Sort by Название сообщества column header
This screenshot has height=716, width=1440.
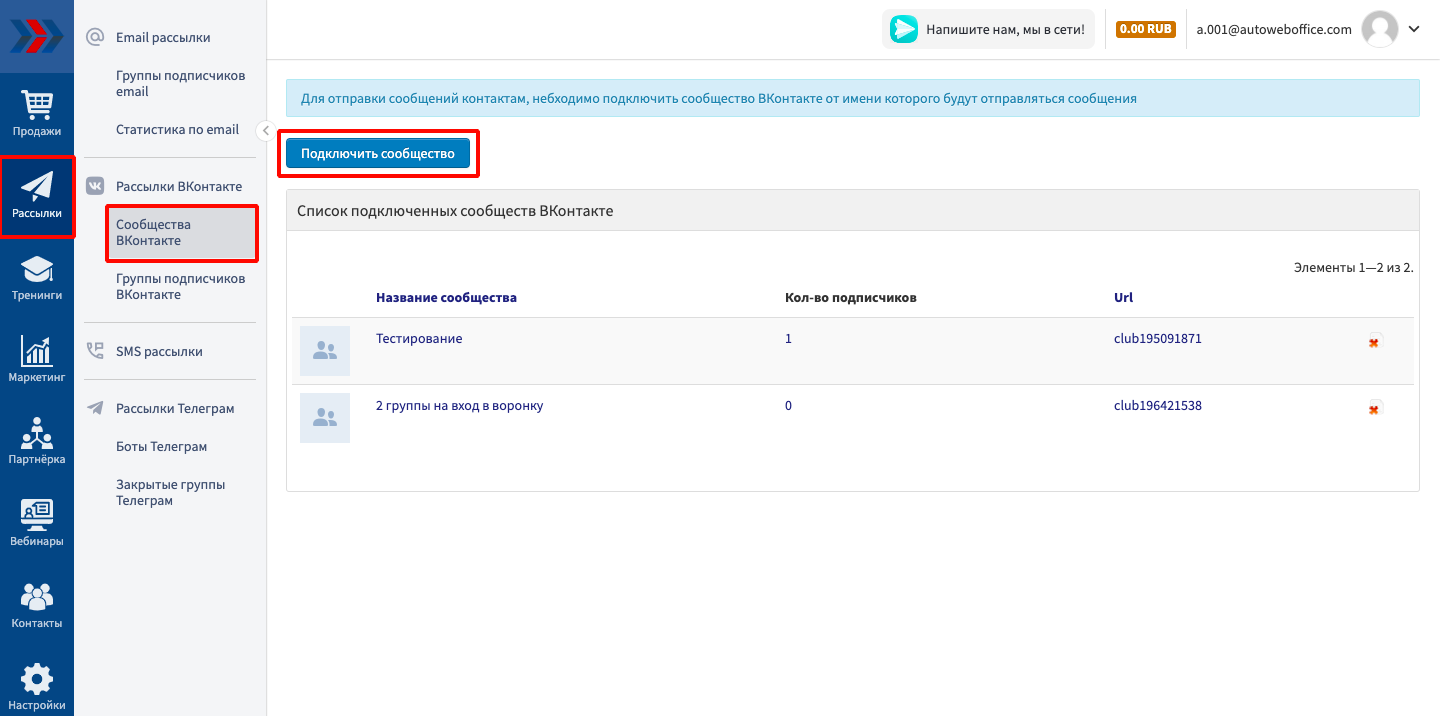pyautogui.click(x=446, y=298)
